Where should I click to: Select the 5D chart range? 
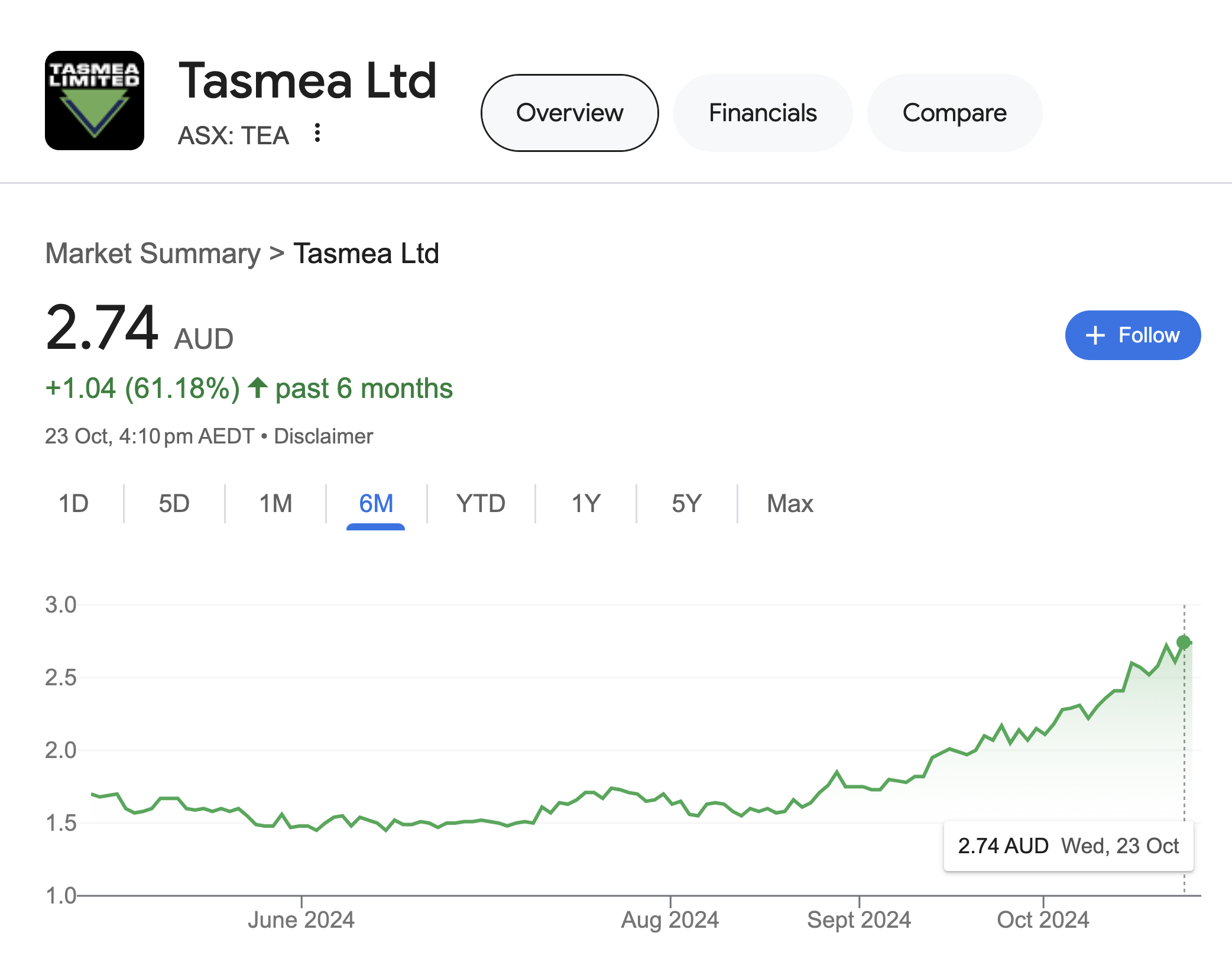click(x=174, y=504)
